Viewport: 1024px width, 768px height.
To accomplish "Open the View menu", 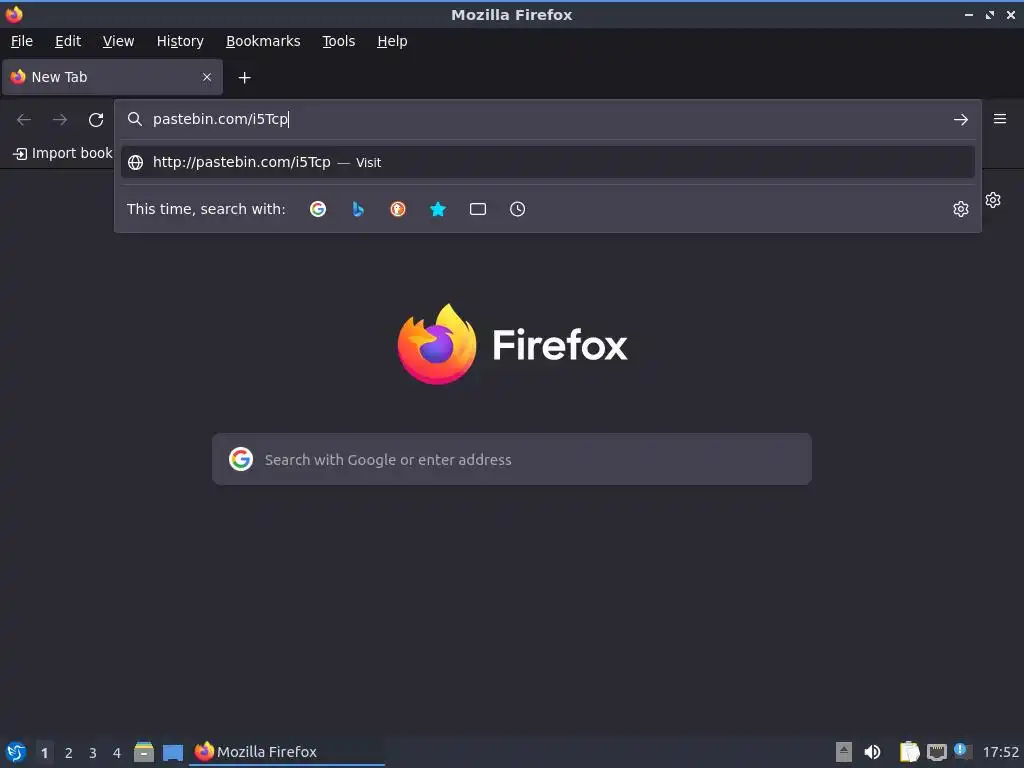I will [118, 41].
